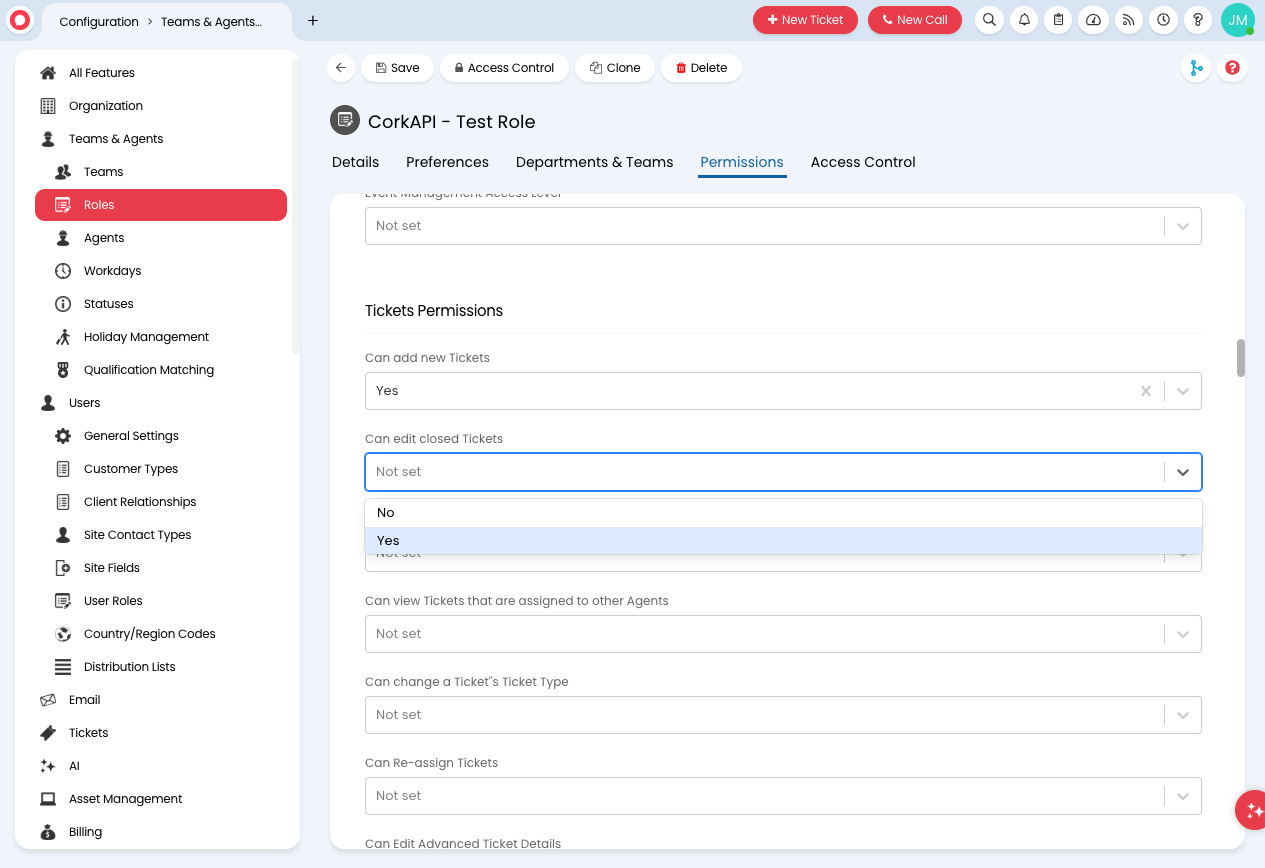1265x868 pixels.
Task: Choose No in the open dropdown
Action: pos(783,513)
